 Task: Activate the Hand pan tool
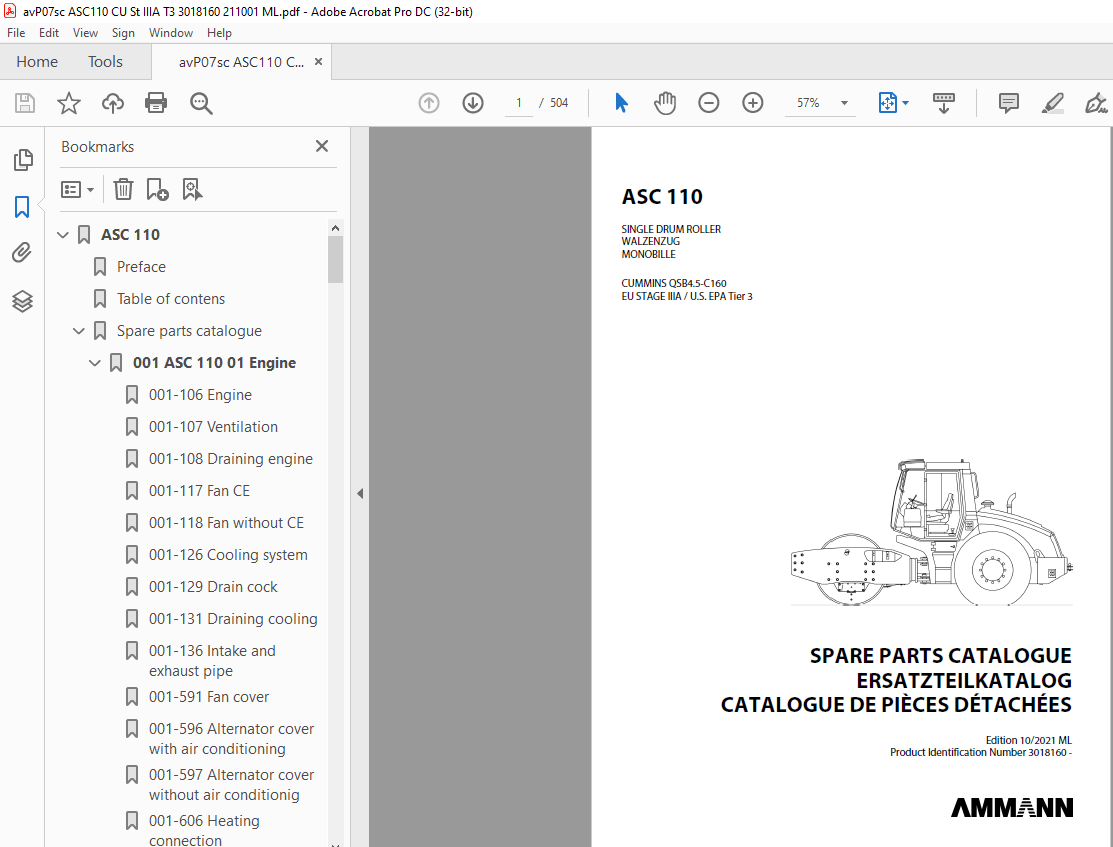(665, 103)
